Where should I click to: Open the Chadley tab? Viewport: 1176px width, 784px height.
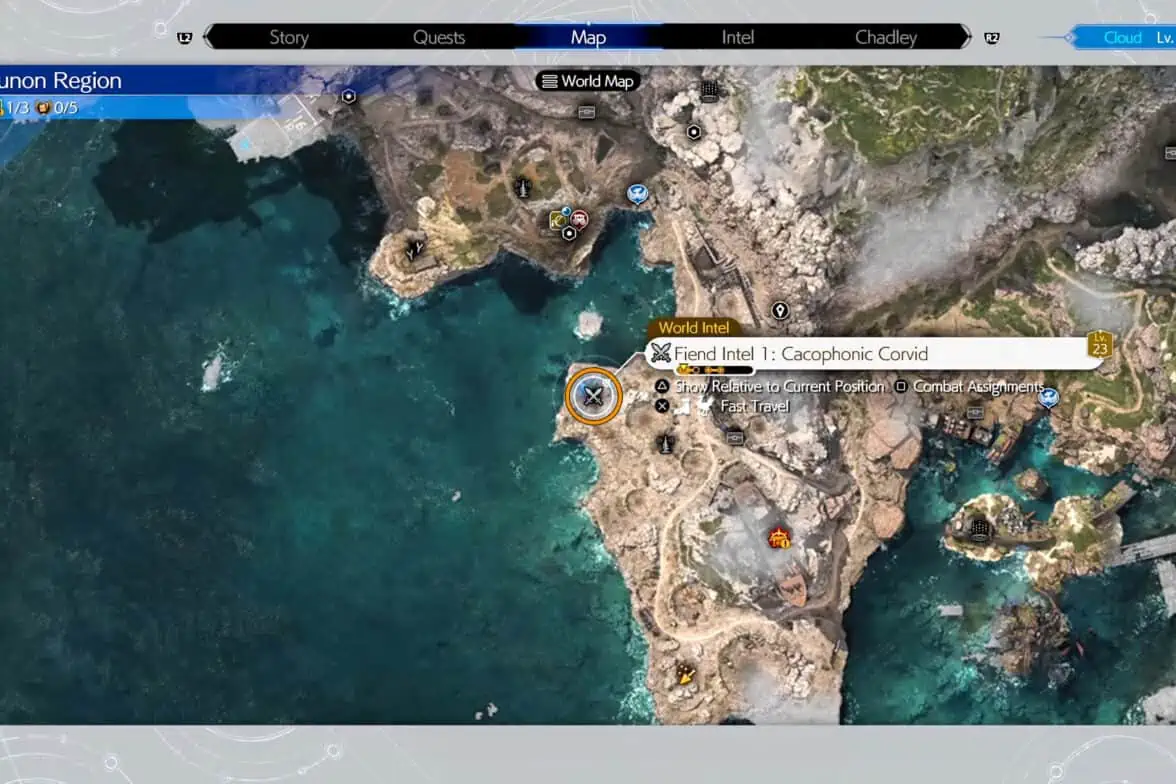[886, 38]
